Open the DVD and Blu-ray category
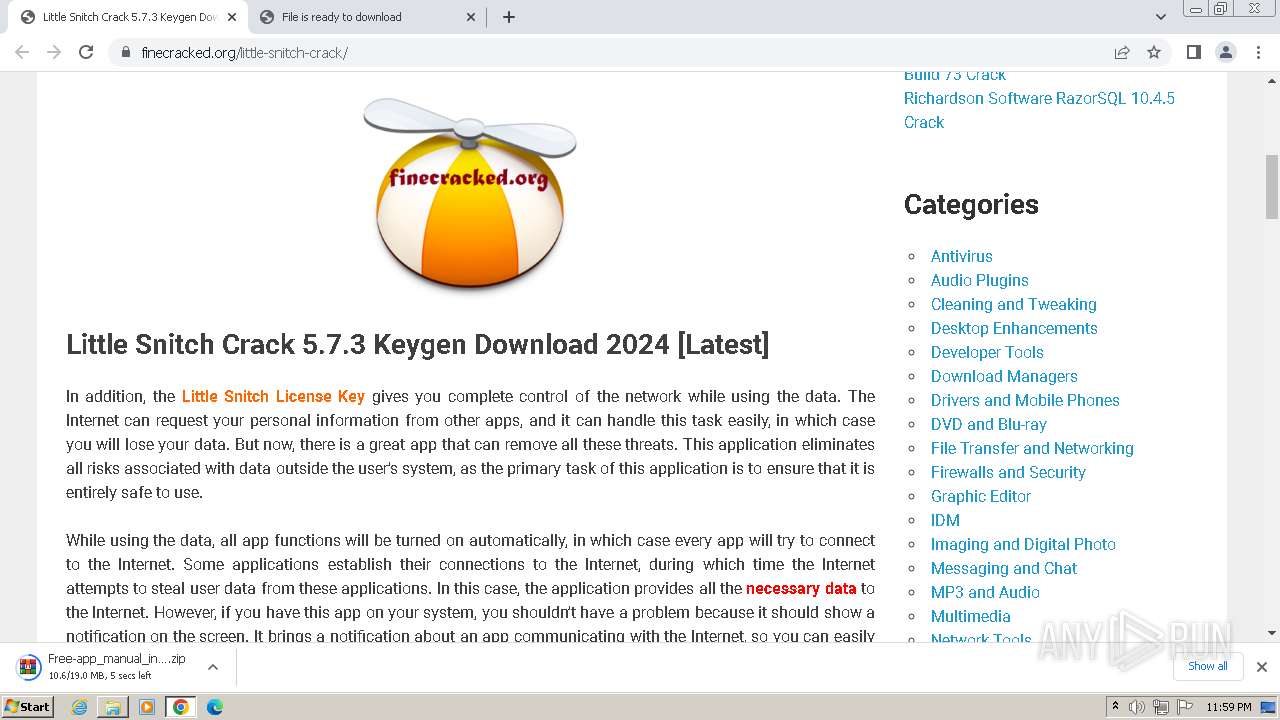Screen dimensions: 1280x720 988,424
